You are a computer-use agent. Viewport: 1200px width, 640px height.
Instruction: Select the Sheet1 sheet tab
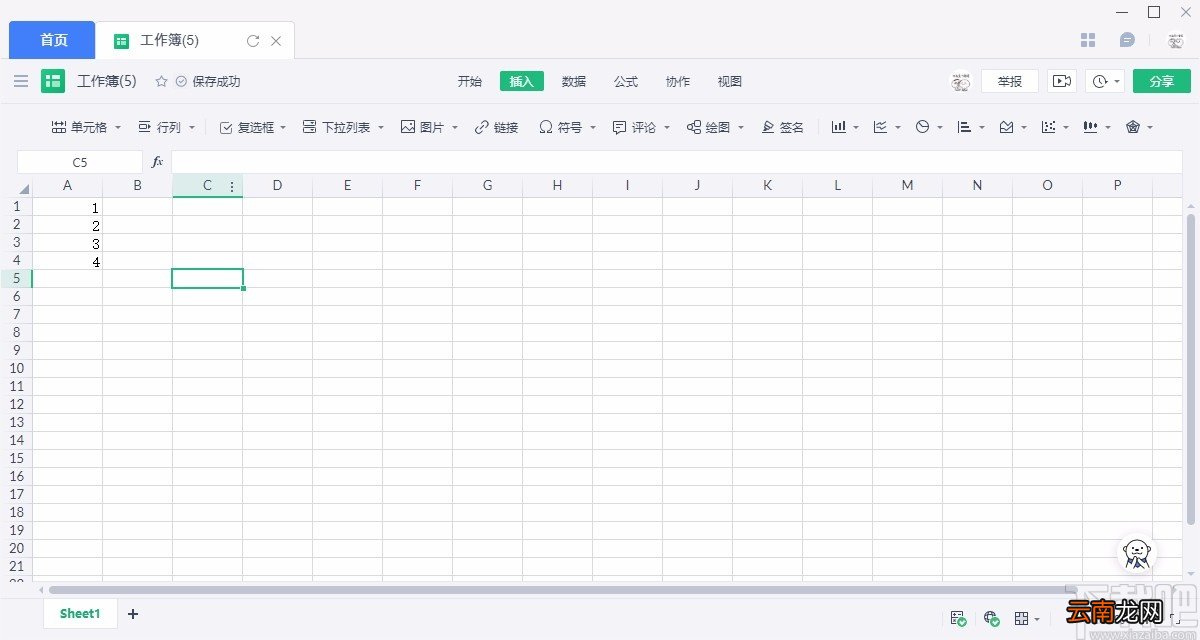tap(80, 614)
